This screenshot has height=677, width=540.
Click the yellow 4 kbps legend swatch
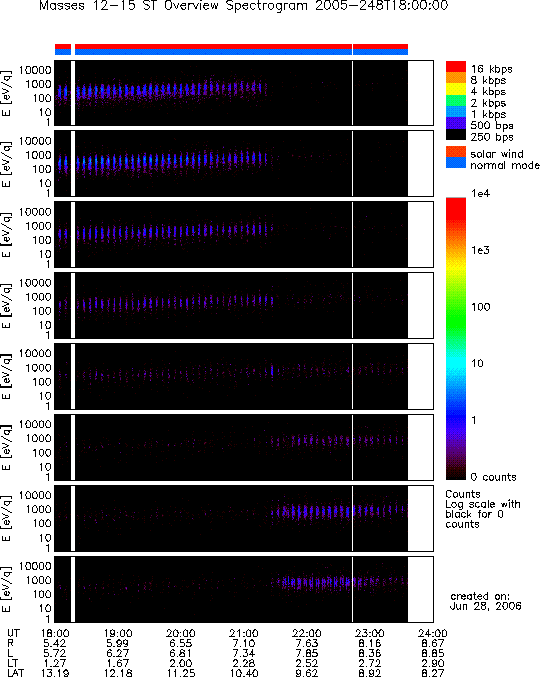pos(456,89)
